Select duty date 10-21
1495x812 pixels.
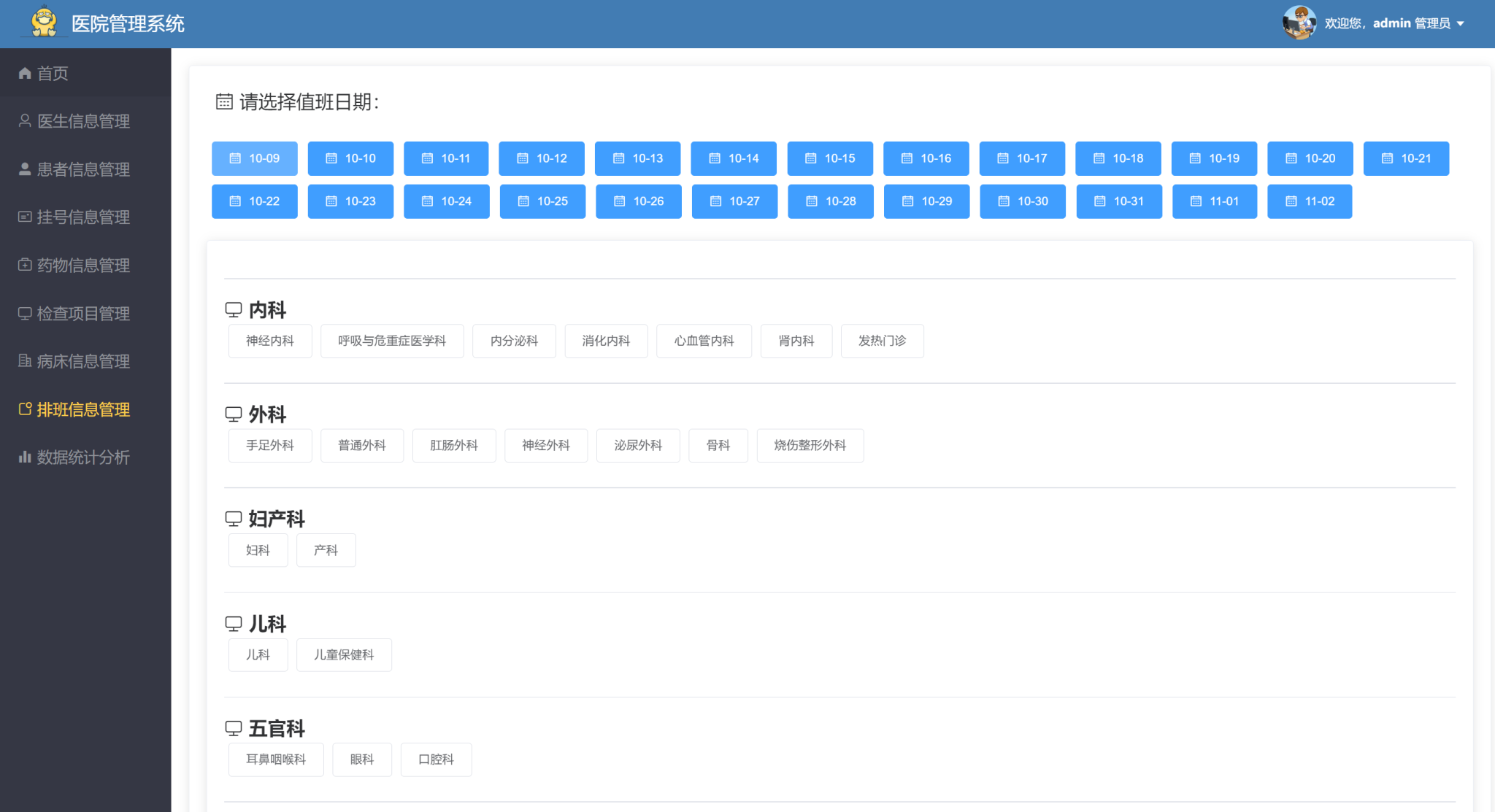pos(1406,158)
